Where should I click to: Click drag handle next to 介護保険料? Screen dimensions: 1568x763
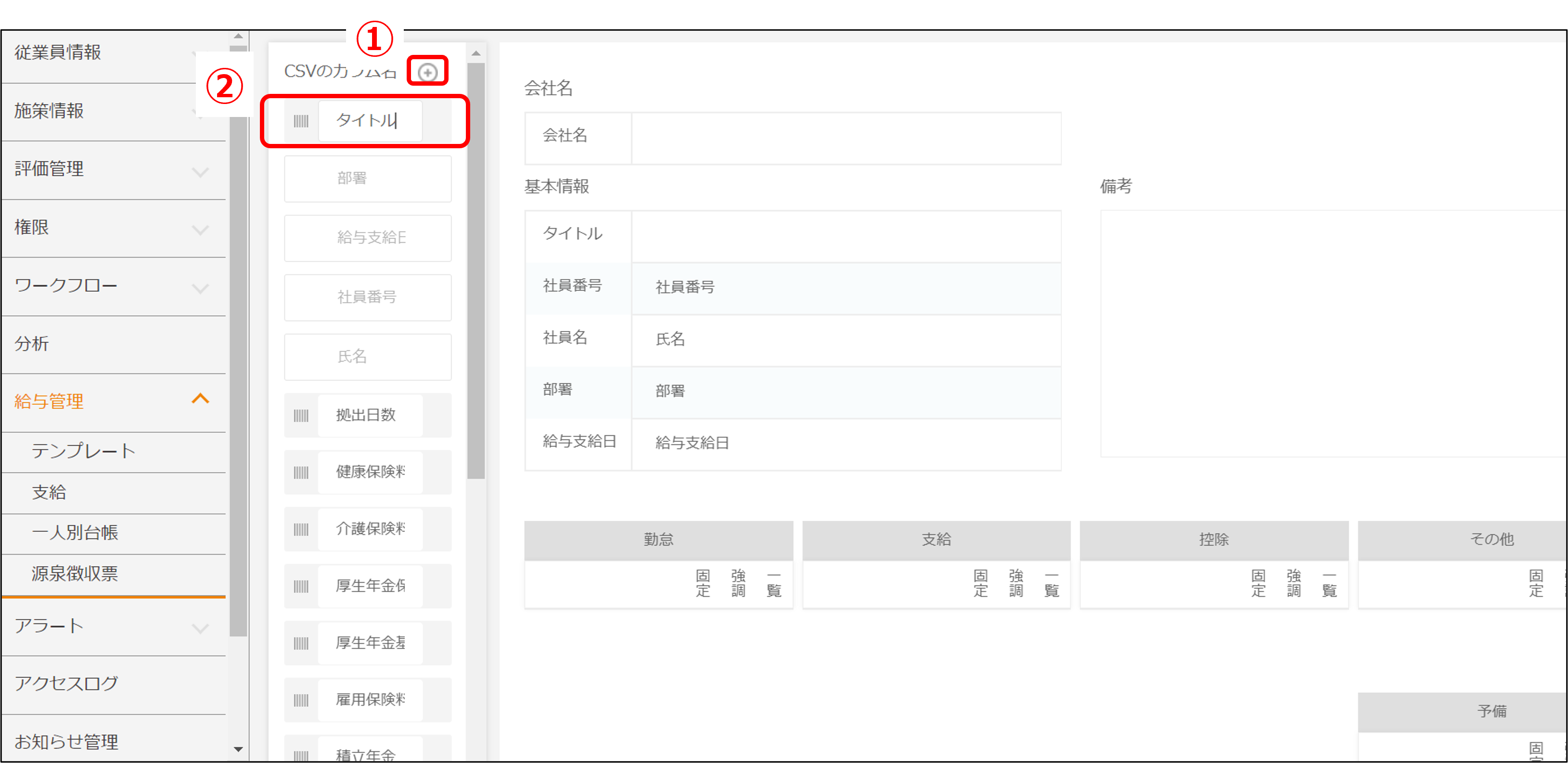click(x=301, y=529)
